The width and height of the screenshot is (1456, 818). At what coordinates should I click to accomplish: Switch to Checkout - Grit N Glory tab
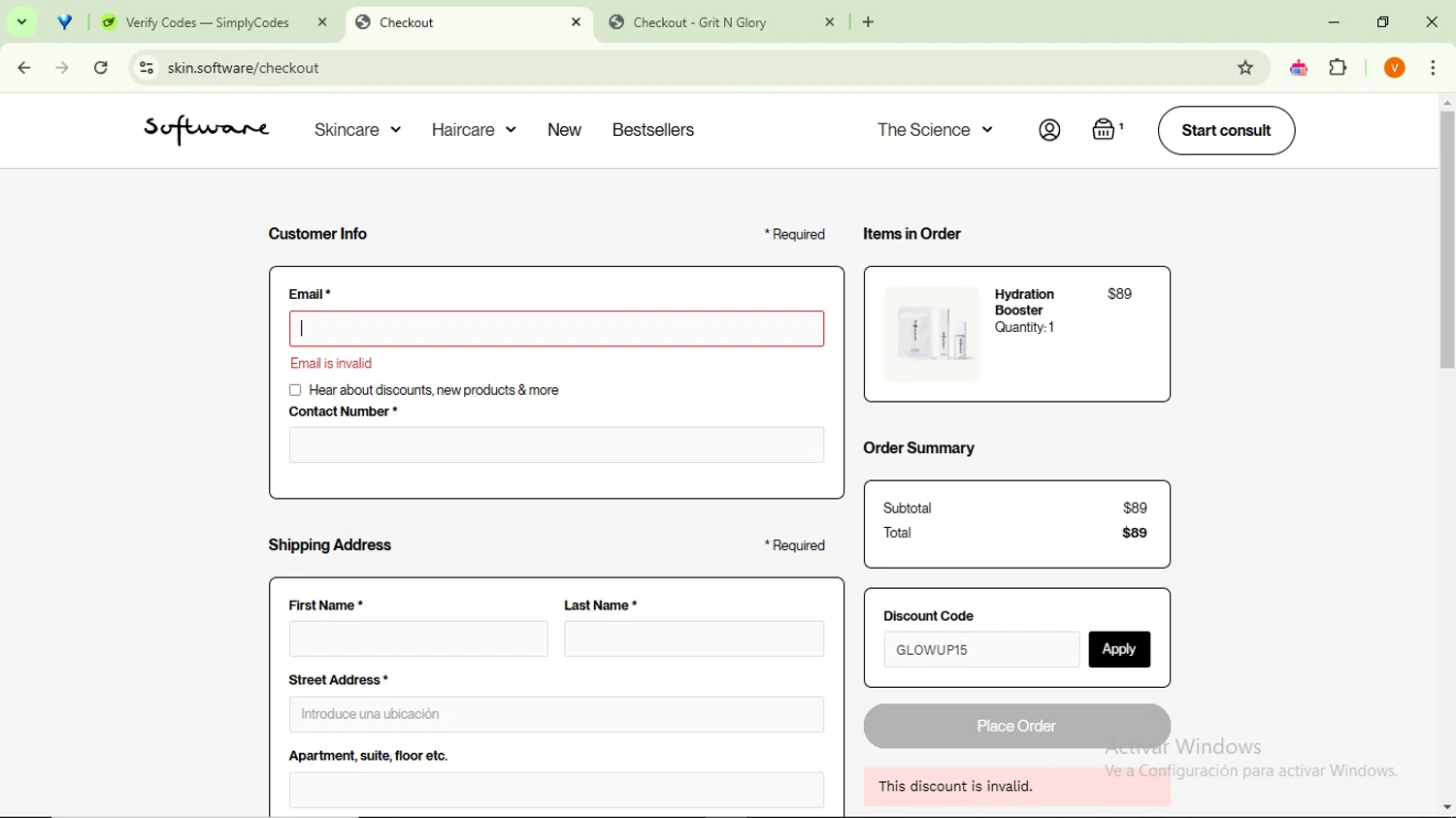tap(700, 22)
